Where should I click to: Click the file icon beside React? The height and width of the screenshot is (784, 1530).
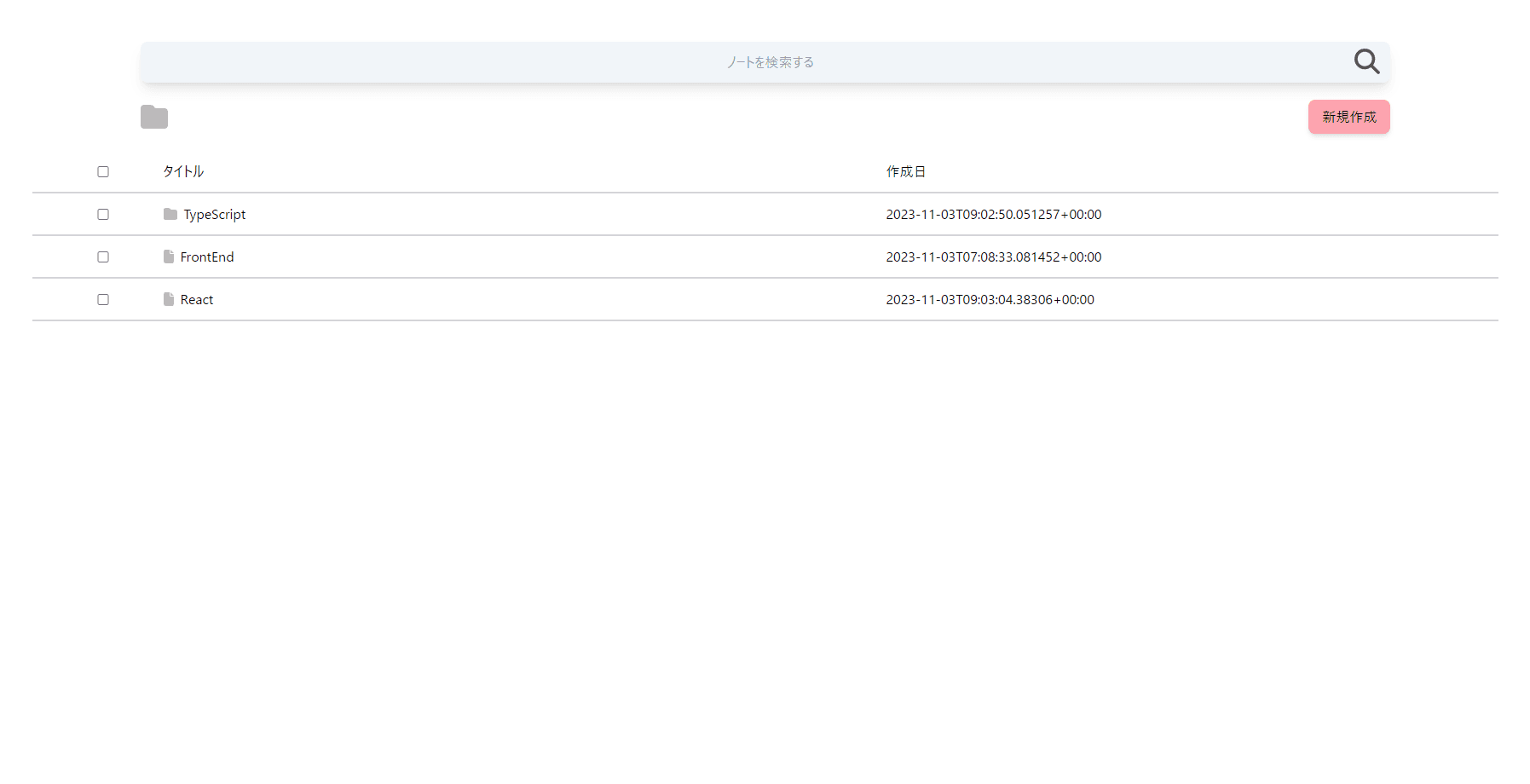tap(169, 299)
